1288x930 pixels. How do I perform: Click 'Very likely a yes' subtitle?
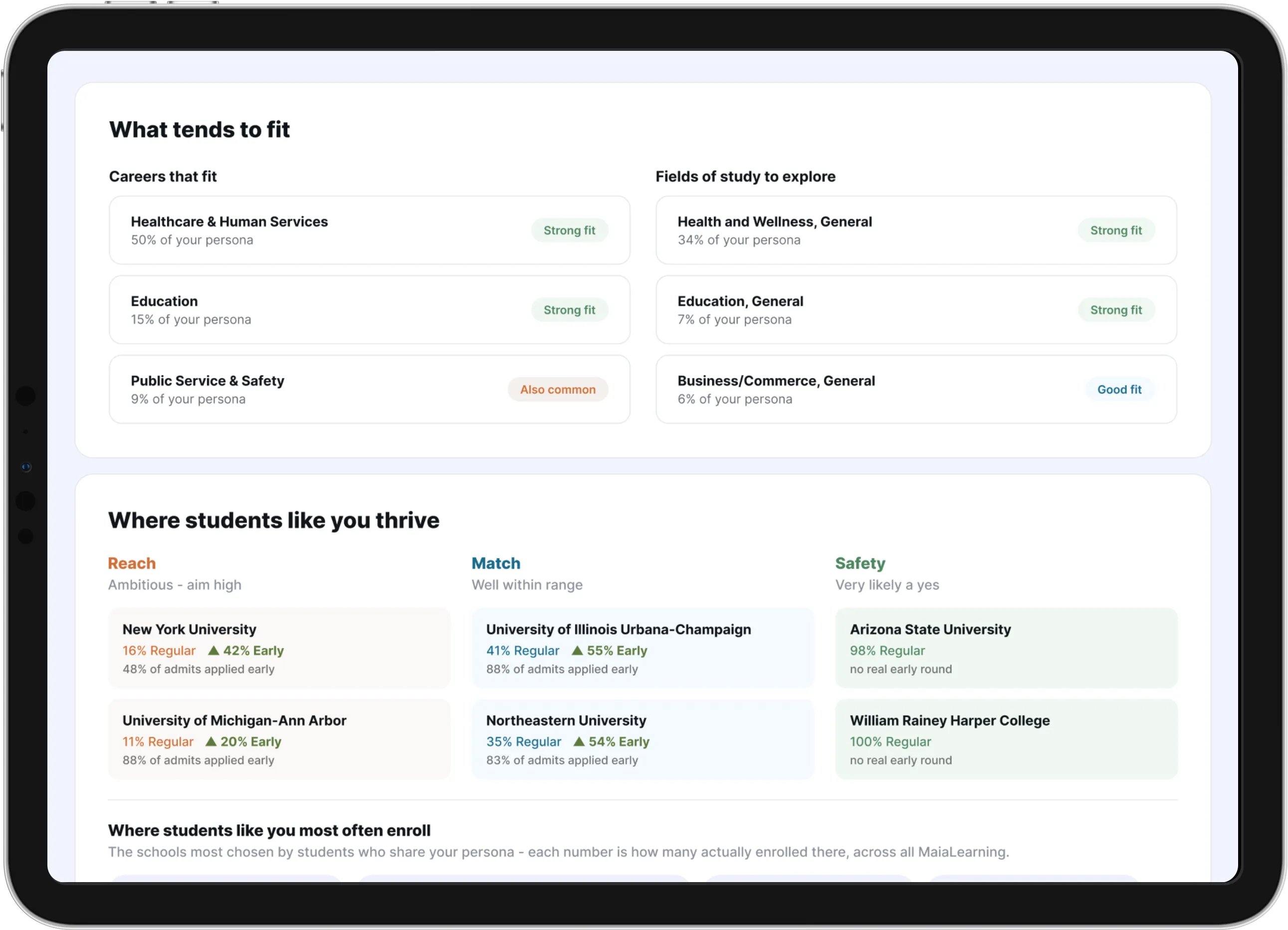887,585
